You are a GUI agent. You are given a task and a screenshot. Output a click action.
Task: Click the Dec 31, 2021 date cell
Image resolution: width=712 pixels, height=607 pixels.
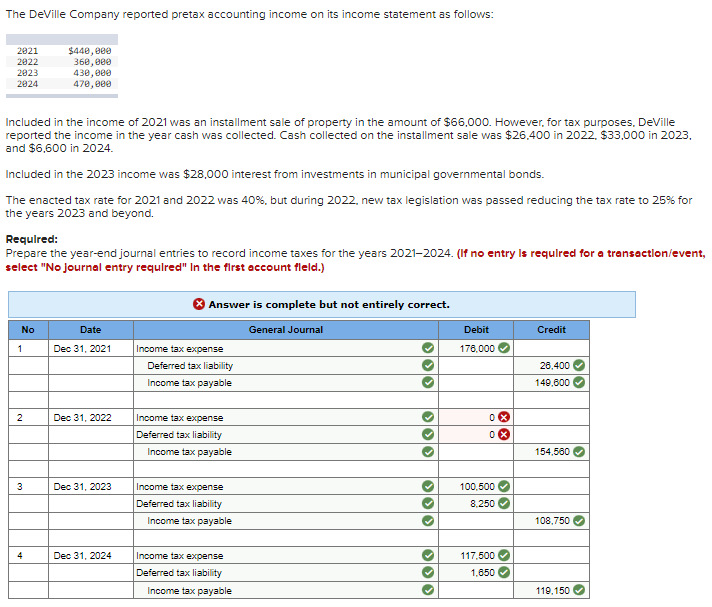click(91, 348)
